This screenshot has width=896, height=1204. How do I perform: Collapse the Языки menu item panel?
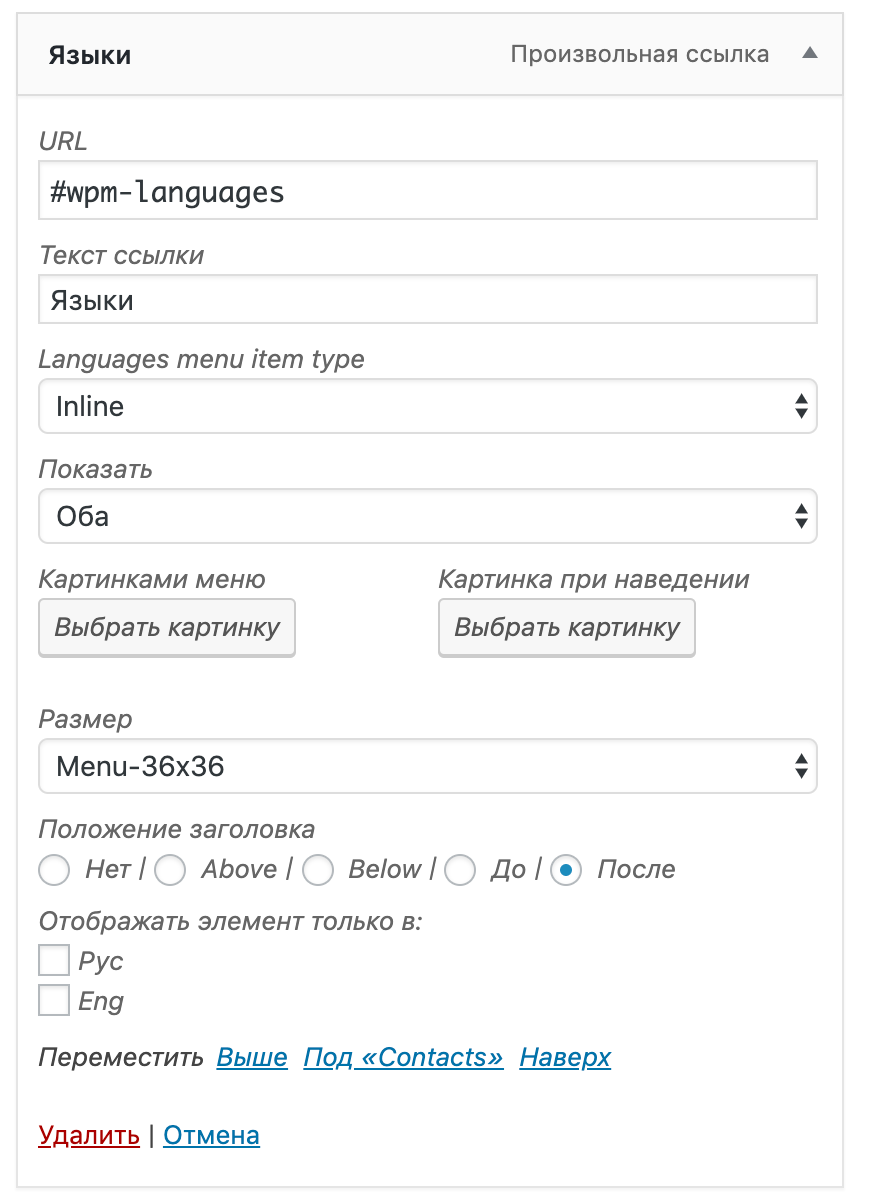pyautogui.click(x=810, y=54)
